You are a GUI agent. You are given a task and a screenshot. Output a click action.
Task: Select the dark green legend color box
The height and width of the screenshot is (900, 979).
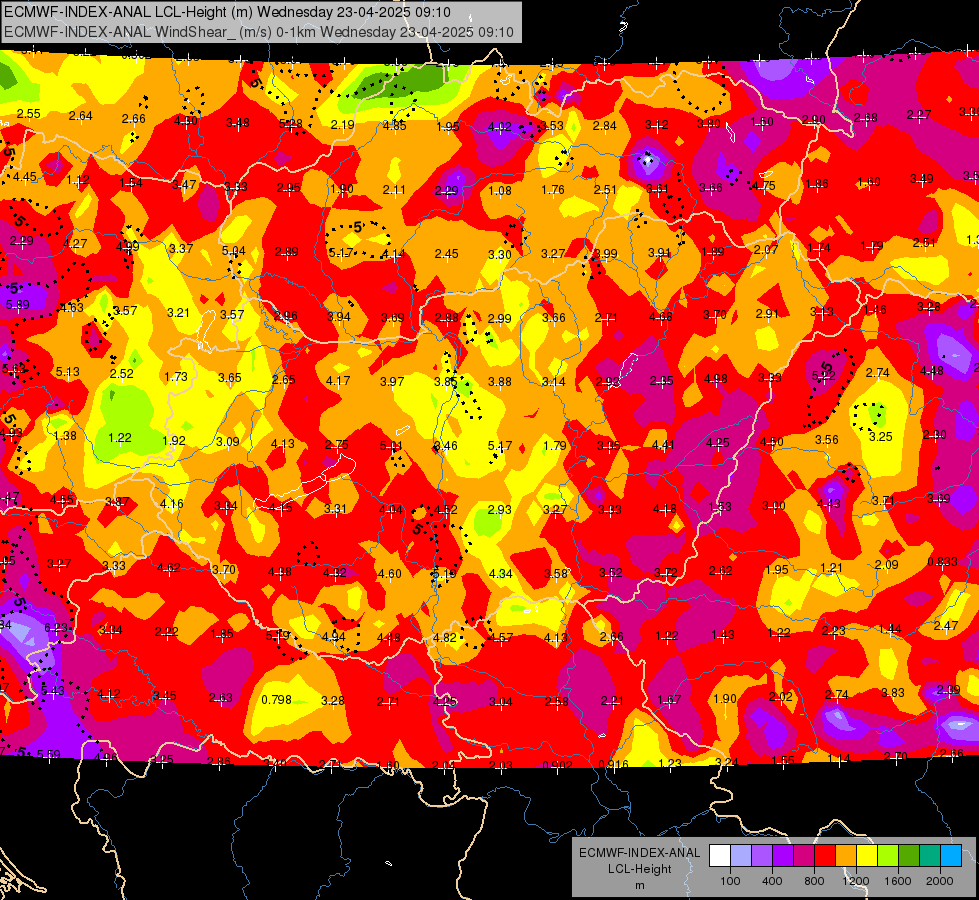[x=909, y=855]
